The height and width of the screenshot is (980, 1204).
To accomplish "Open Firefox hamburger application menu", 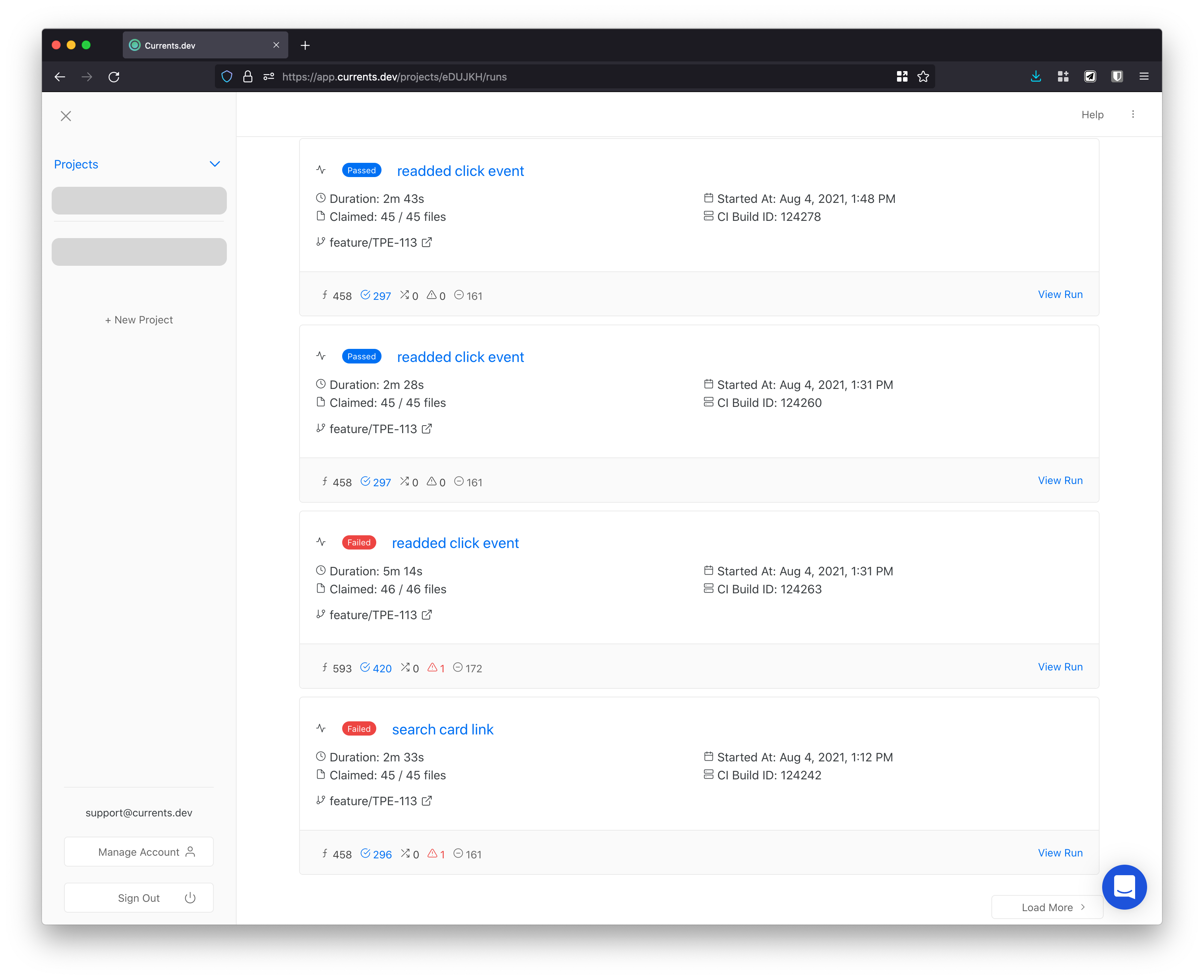I will [x=1144, y=77].
